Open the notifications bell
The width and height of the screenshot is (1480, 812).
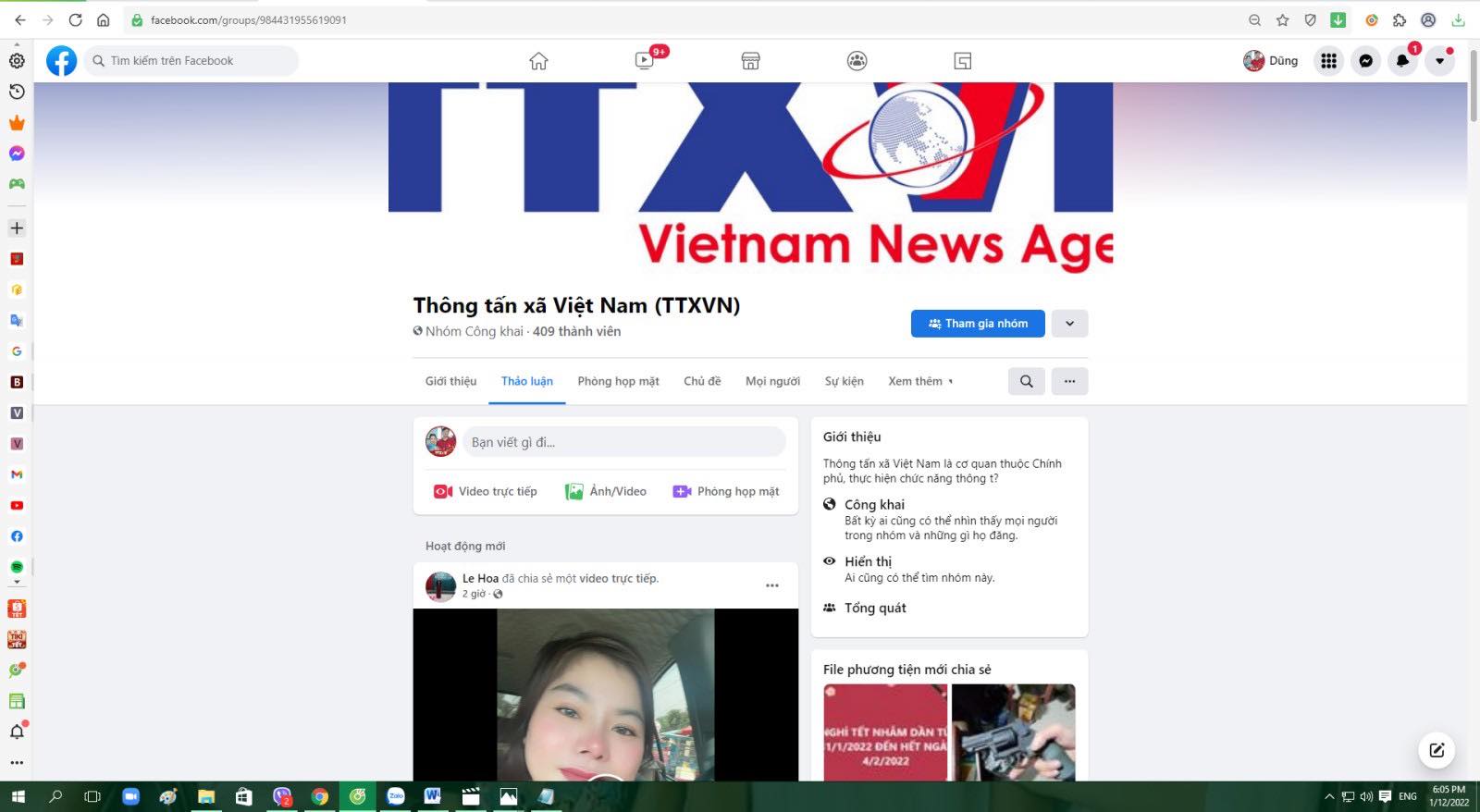1402,61
